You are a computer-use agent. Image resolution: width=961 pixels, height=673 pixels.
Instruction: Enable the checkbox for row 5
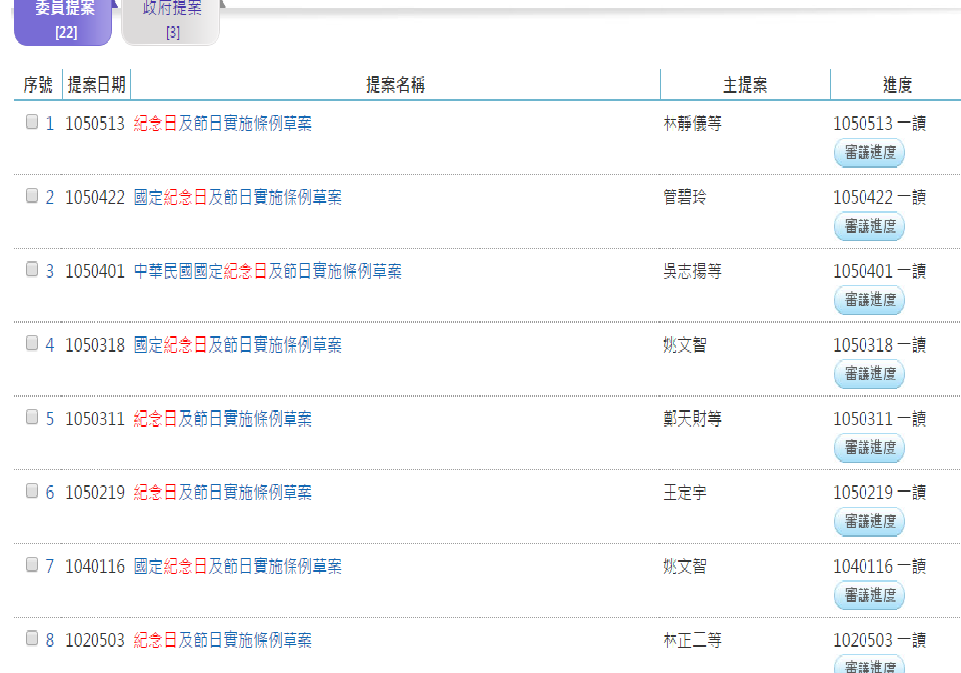pos(32,417)
